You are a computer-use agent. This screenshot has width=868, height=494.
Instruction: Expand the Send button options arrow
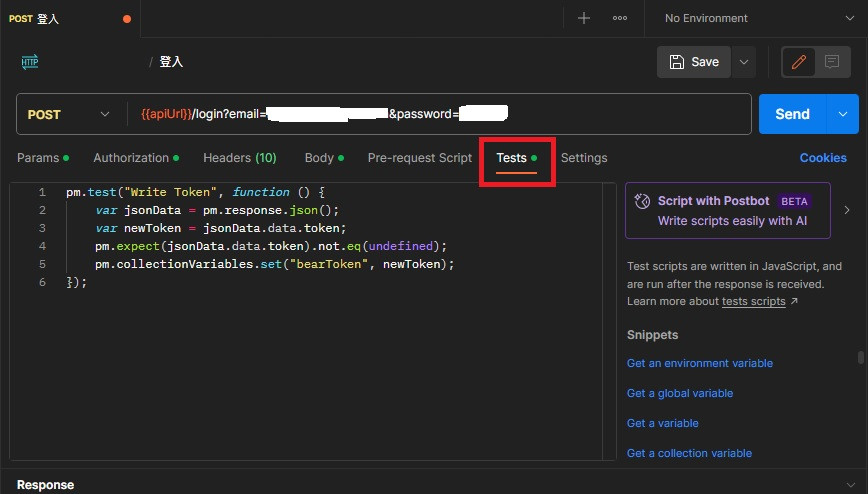[843, 114]
